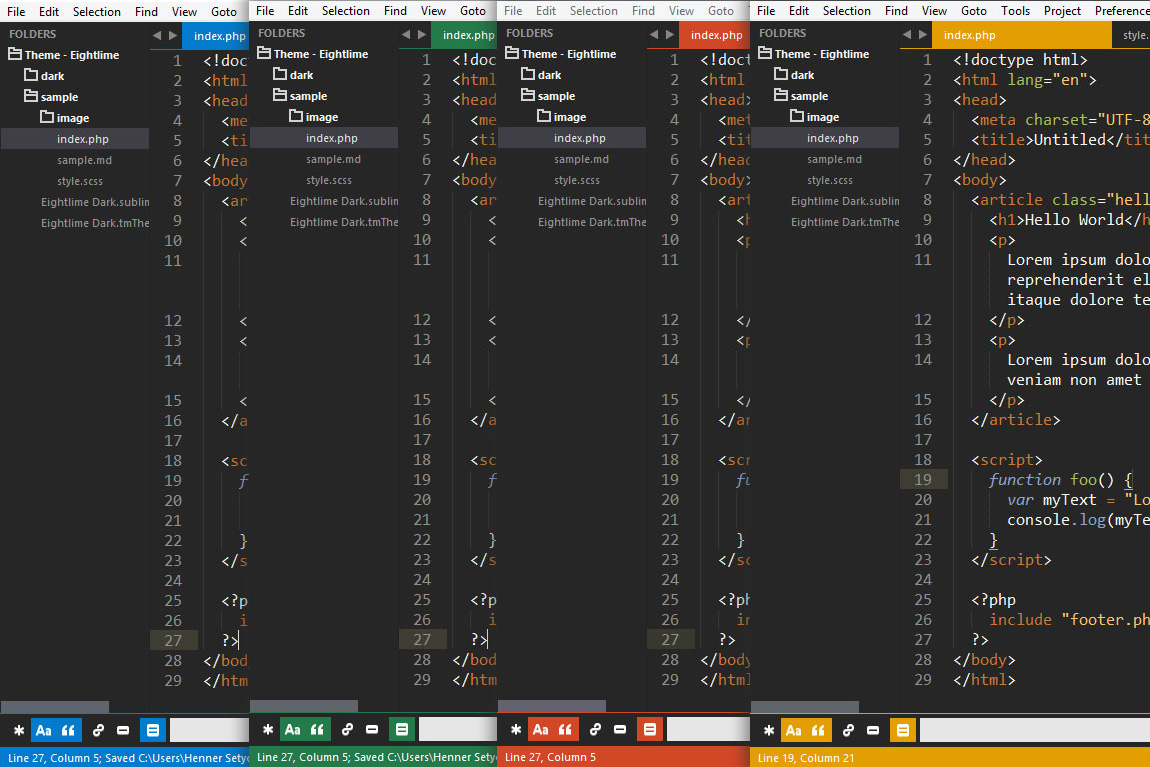Click sidebar horizontal scrollbar in blue window
The image size is (1150, 767).
coord(55,708)
